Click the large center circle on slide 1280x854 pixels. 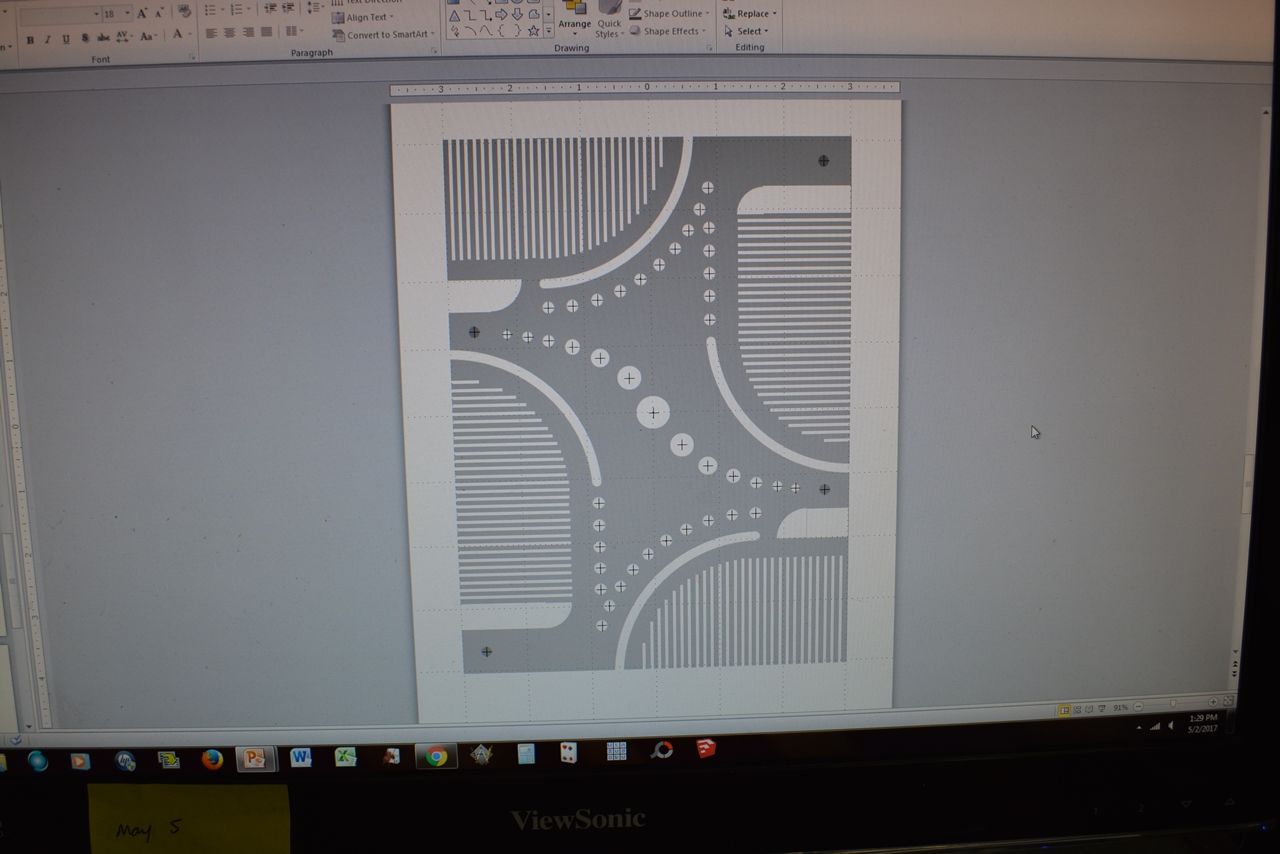click(653, 412)
